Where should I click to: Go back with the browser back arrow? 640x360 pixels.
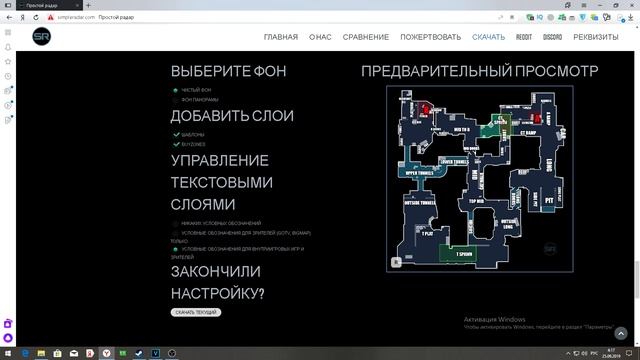9,18
